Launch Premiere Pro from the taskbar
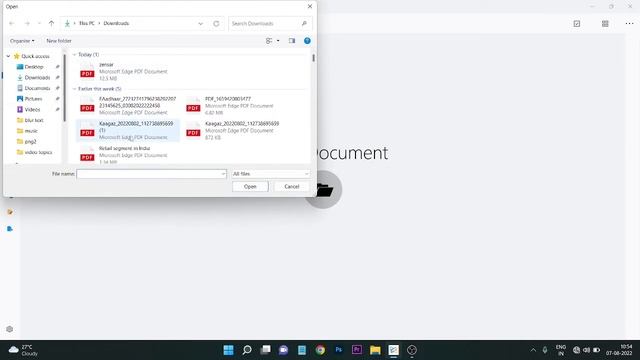Image resolution: width=640 pixels, height=360 pixels. click(x=357, y=350)
